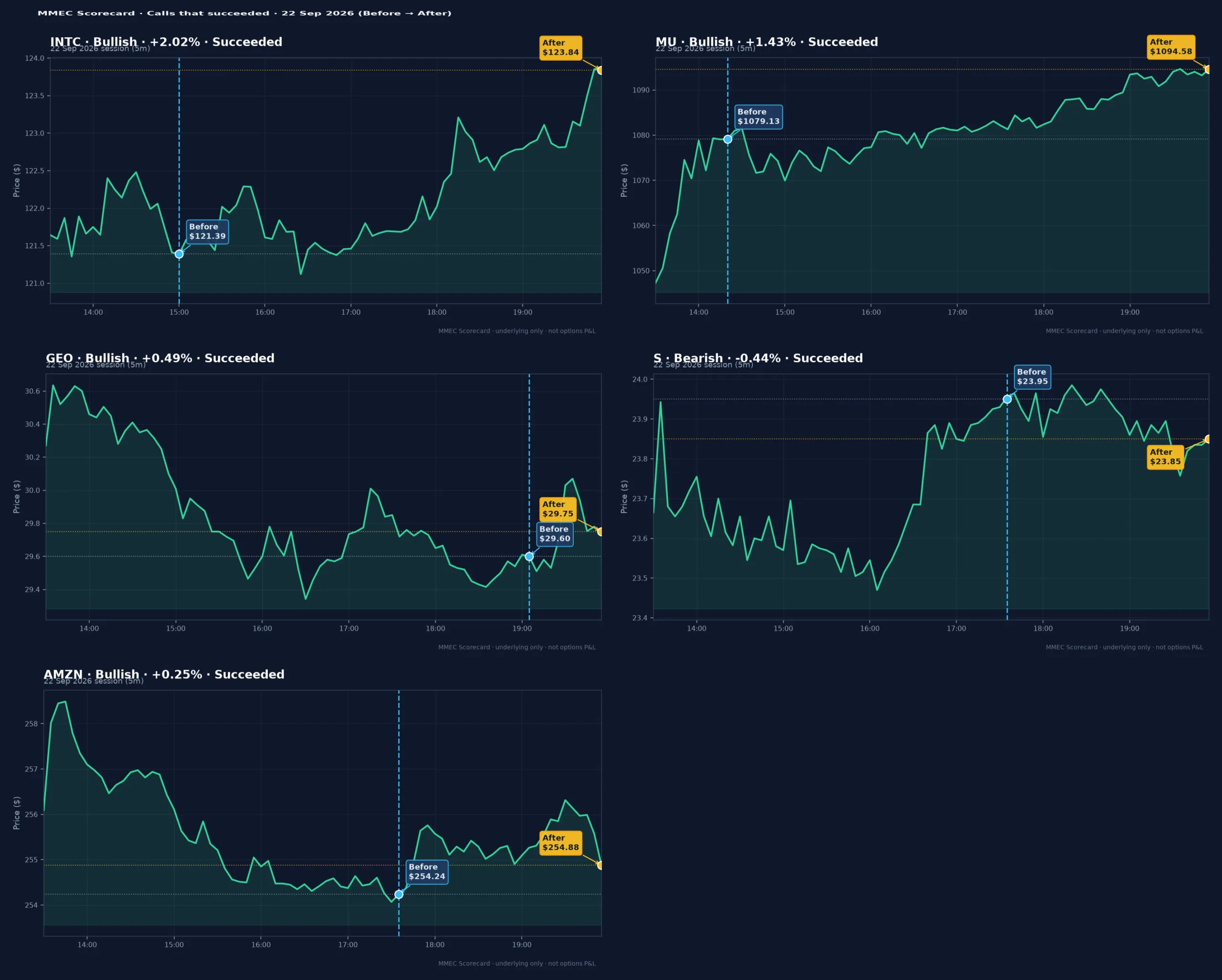Select the 'Before $1079.13' label on MU
The width and height of the screenshot is (1222, 980).
coord(758,117)
